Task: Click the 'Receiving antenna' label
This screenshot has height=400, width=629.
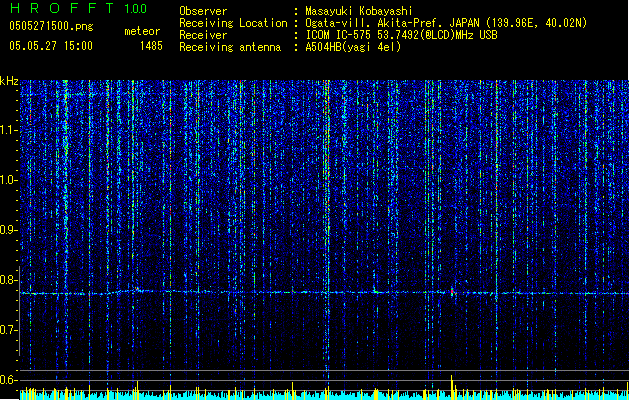Action: pyautogui.click(x=230, y=47)
